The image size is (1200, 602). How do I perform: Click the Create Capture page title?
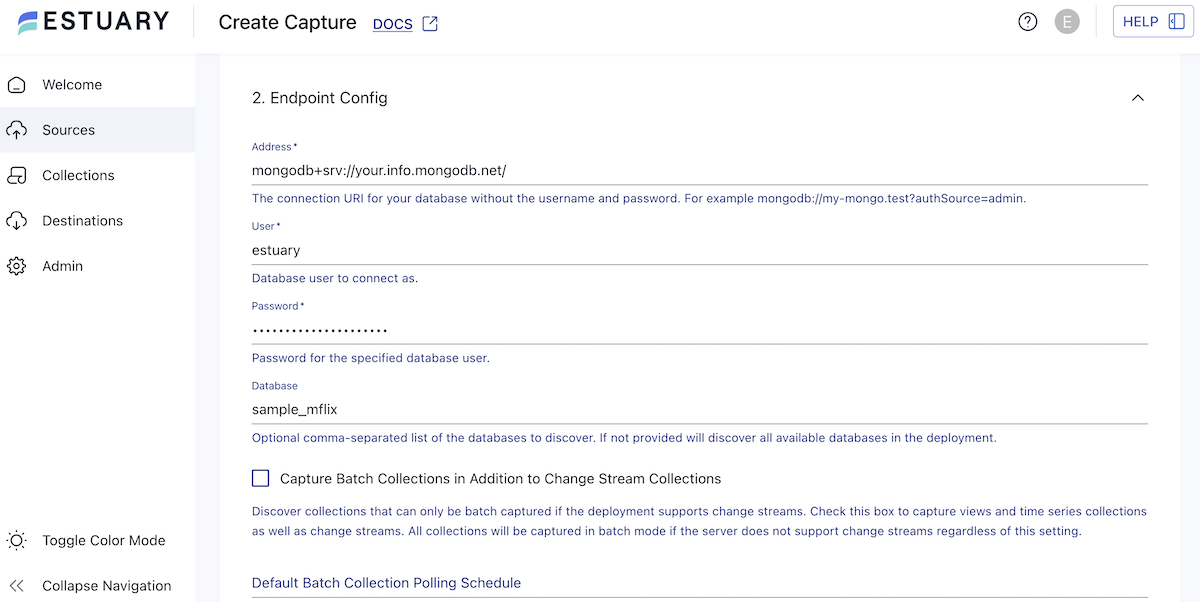point(288,22)
